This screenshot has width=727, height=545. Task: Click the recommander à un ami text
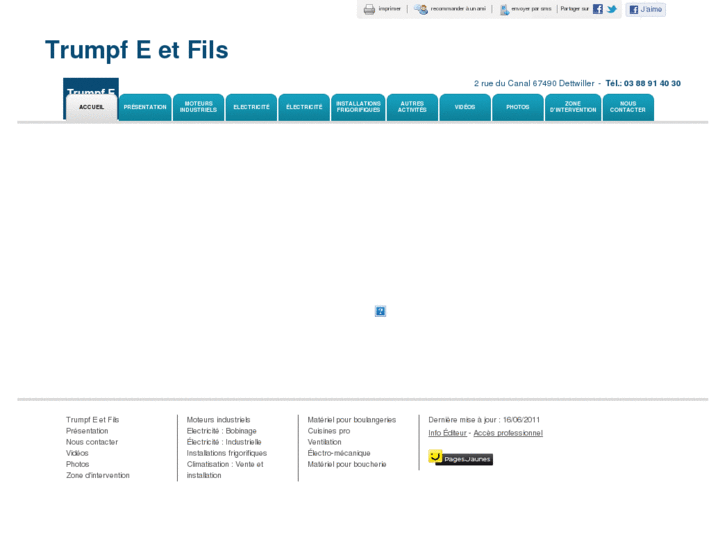click(458, 9)
